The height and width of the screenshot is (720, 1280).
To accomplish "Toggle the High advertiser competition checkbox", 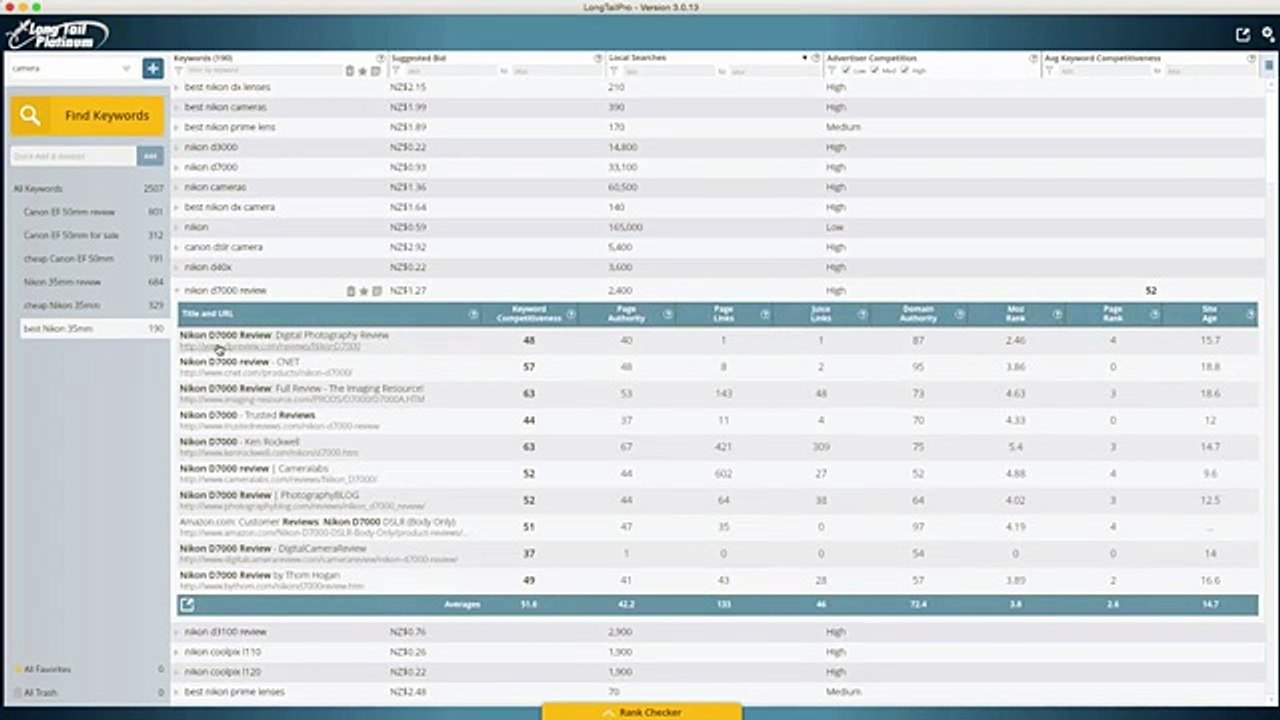I will pos(905,71).
